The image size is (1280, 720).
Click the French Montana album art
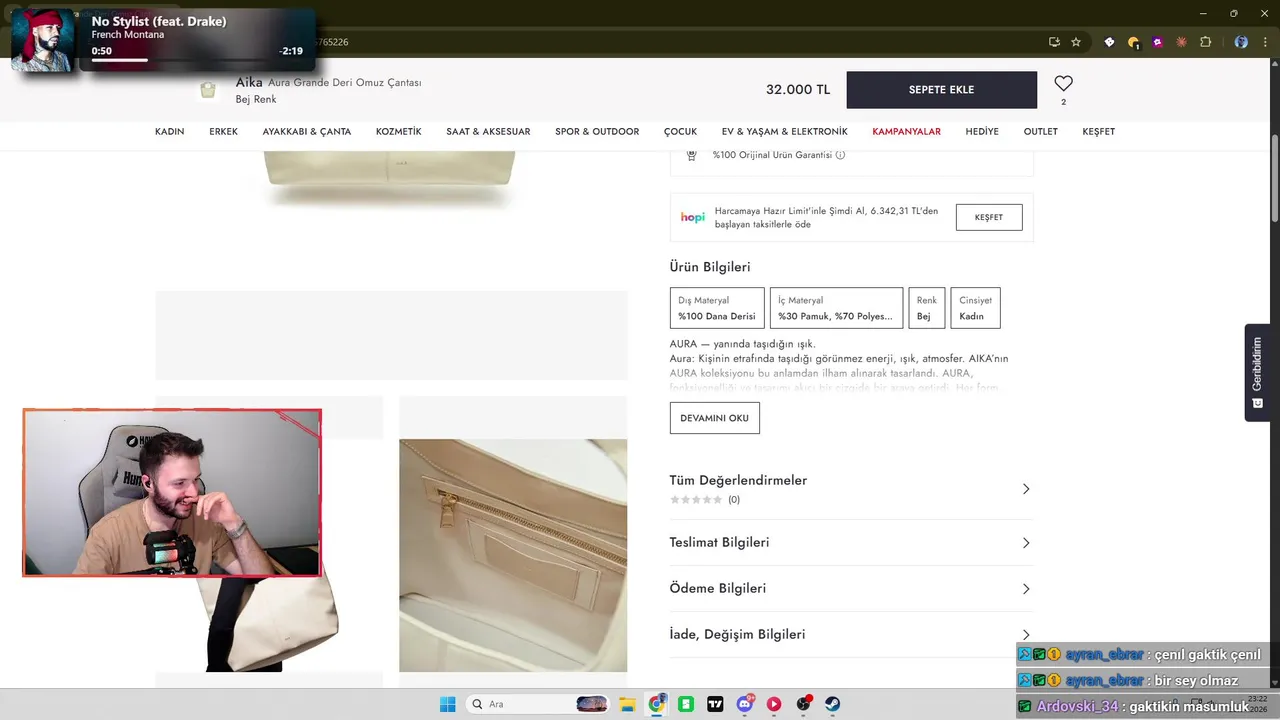(x=43, y=41)
